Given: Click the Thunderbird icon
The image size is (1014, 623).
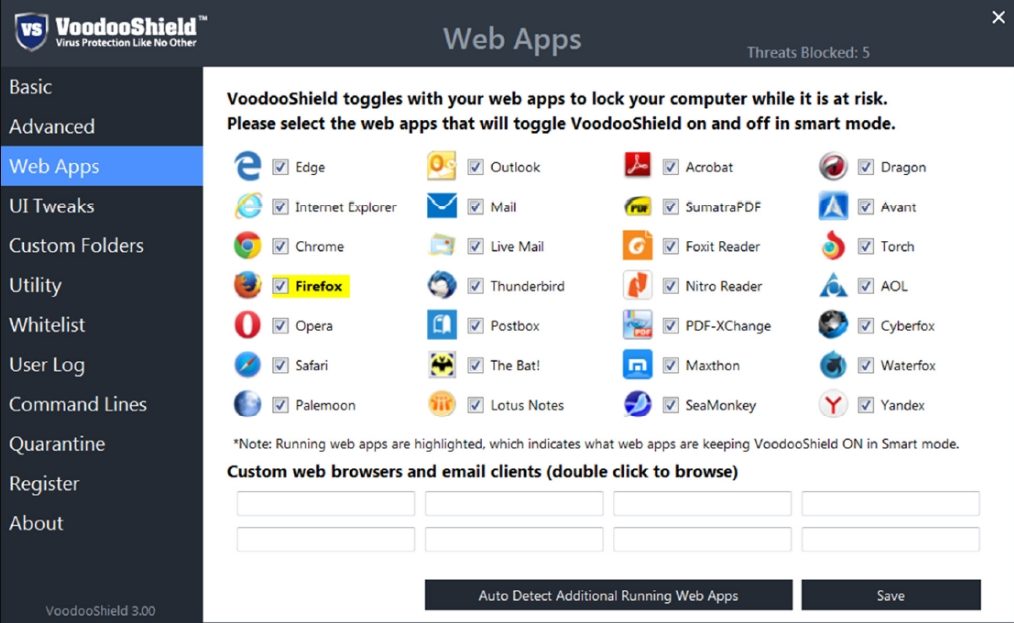Looking at the screenshot, I should [442, 285].
